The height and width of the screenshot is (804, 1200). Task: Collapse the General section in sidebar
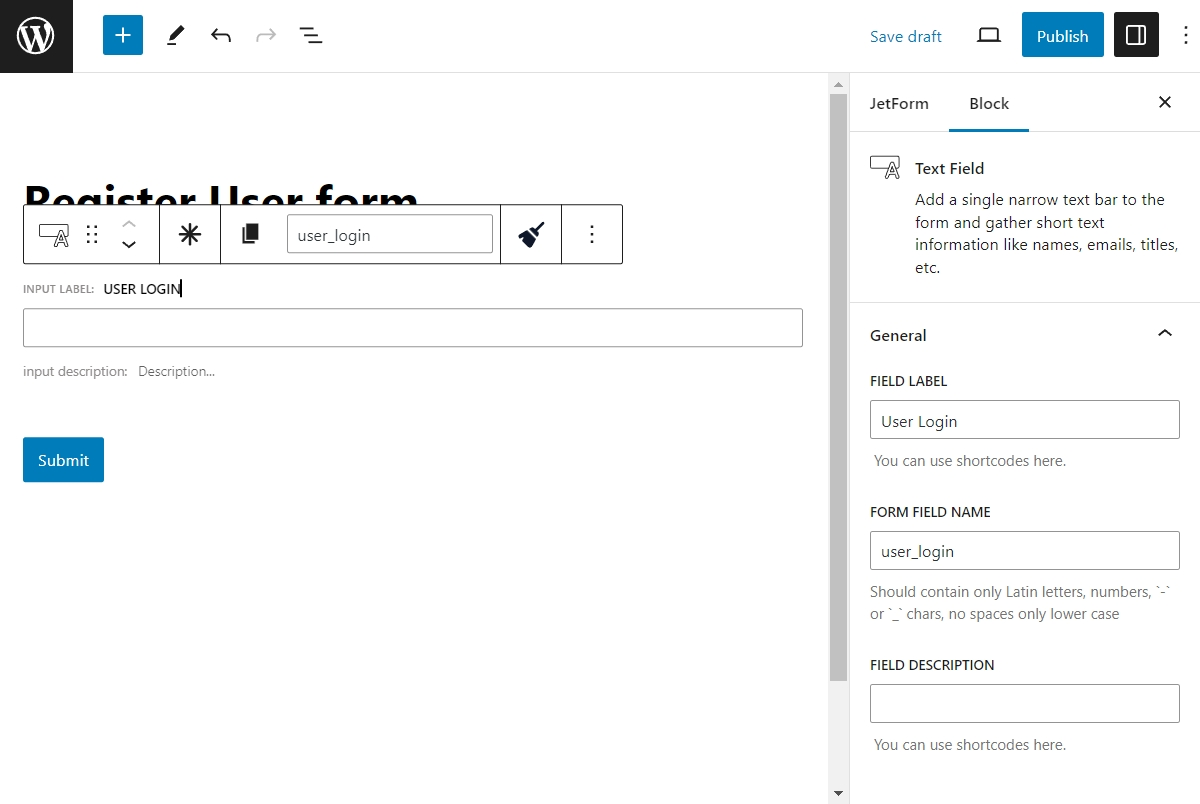1164,333
